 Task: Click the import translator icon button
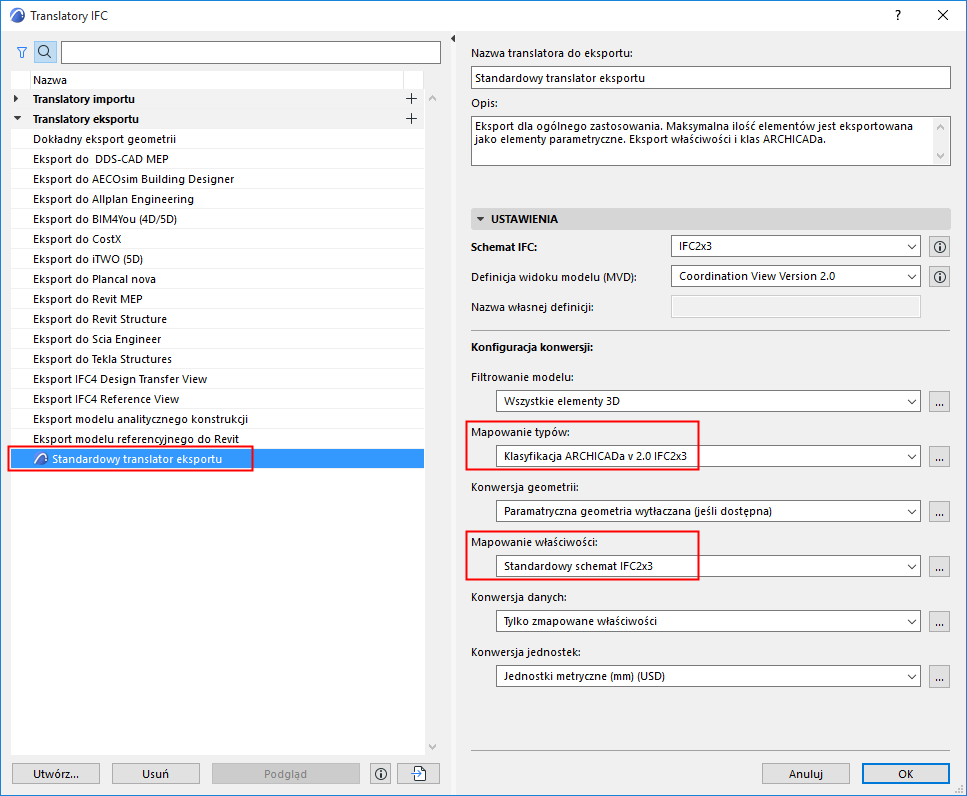click(x=419, y=774)
